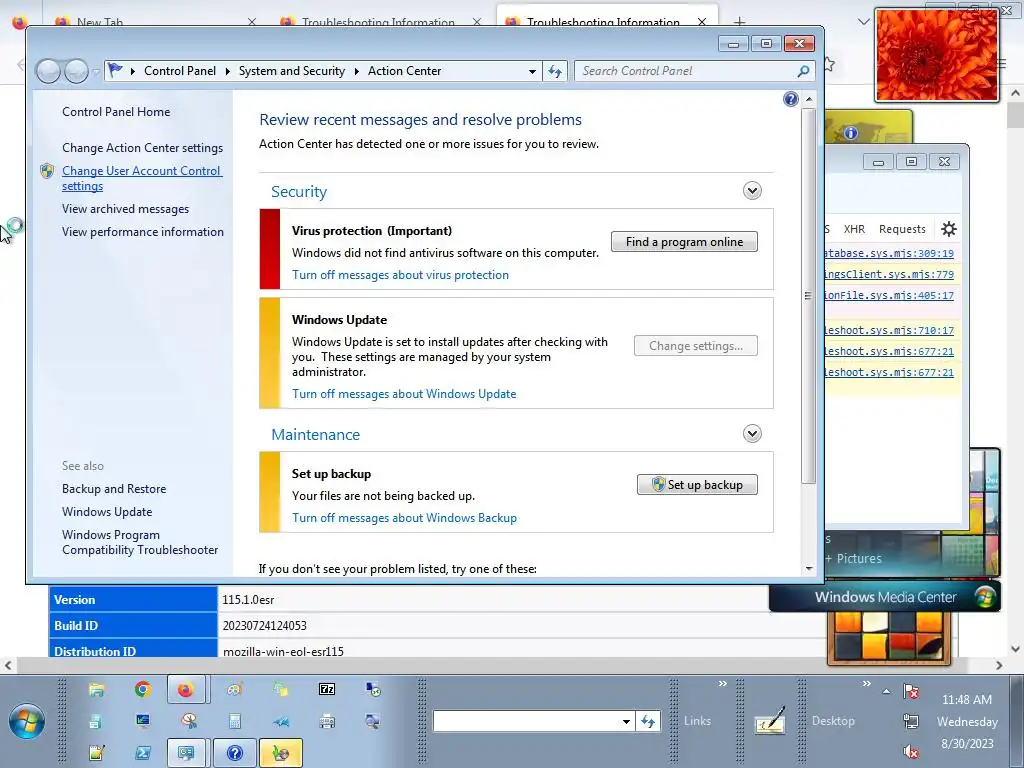
Task: Open Paint from the taskbar
Action: point(234,689)
